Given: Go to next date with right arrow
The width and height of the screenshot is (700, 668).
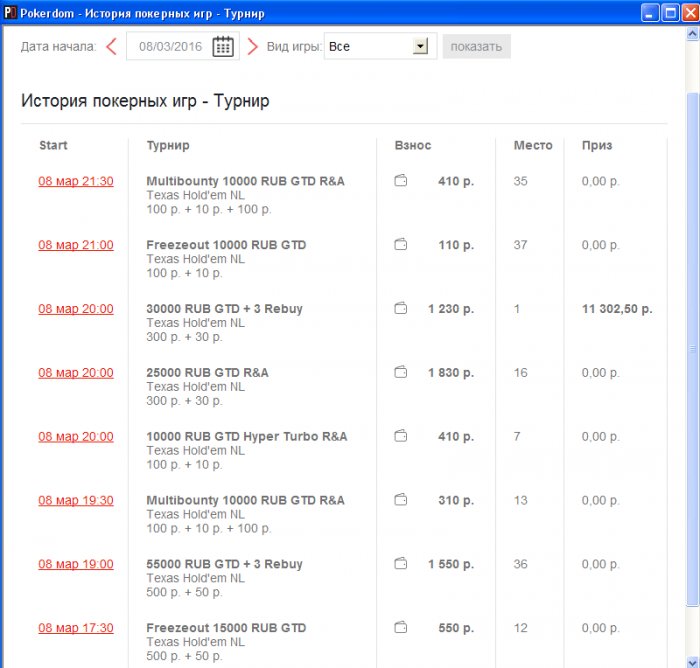Looking at the screenshot, I should coord(252,46).
